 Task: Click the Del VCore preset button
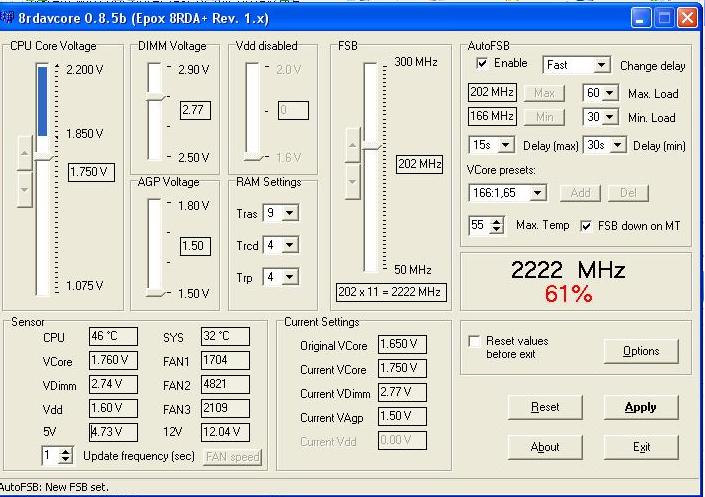[x=628, y=193]
